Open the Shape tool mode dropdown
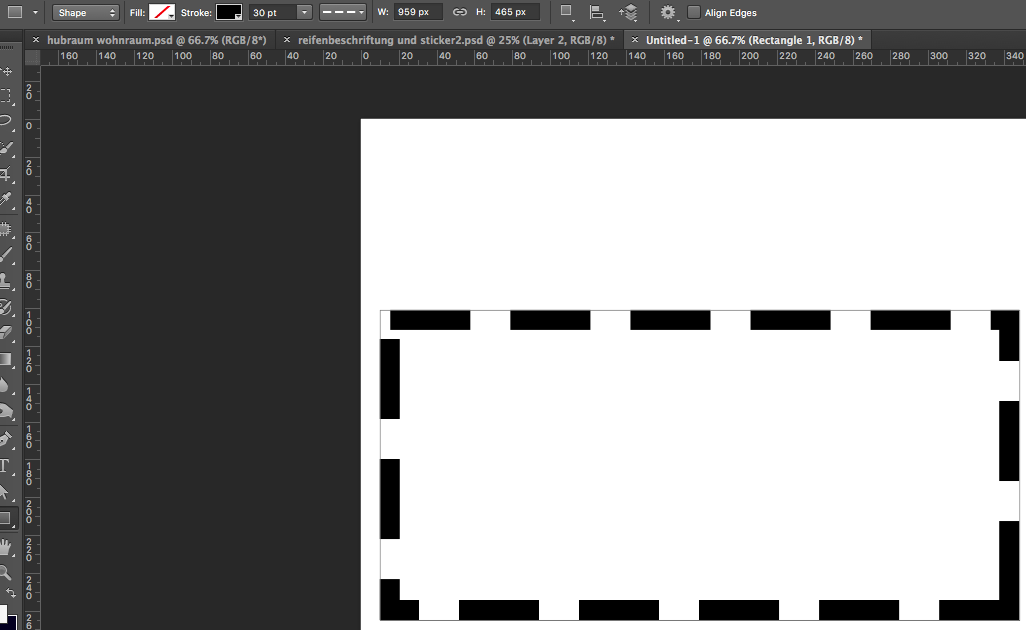The image size is (1026, 630). click(x=85, y=12)
